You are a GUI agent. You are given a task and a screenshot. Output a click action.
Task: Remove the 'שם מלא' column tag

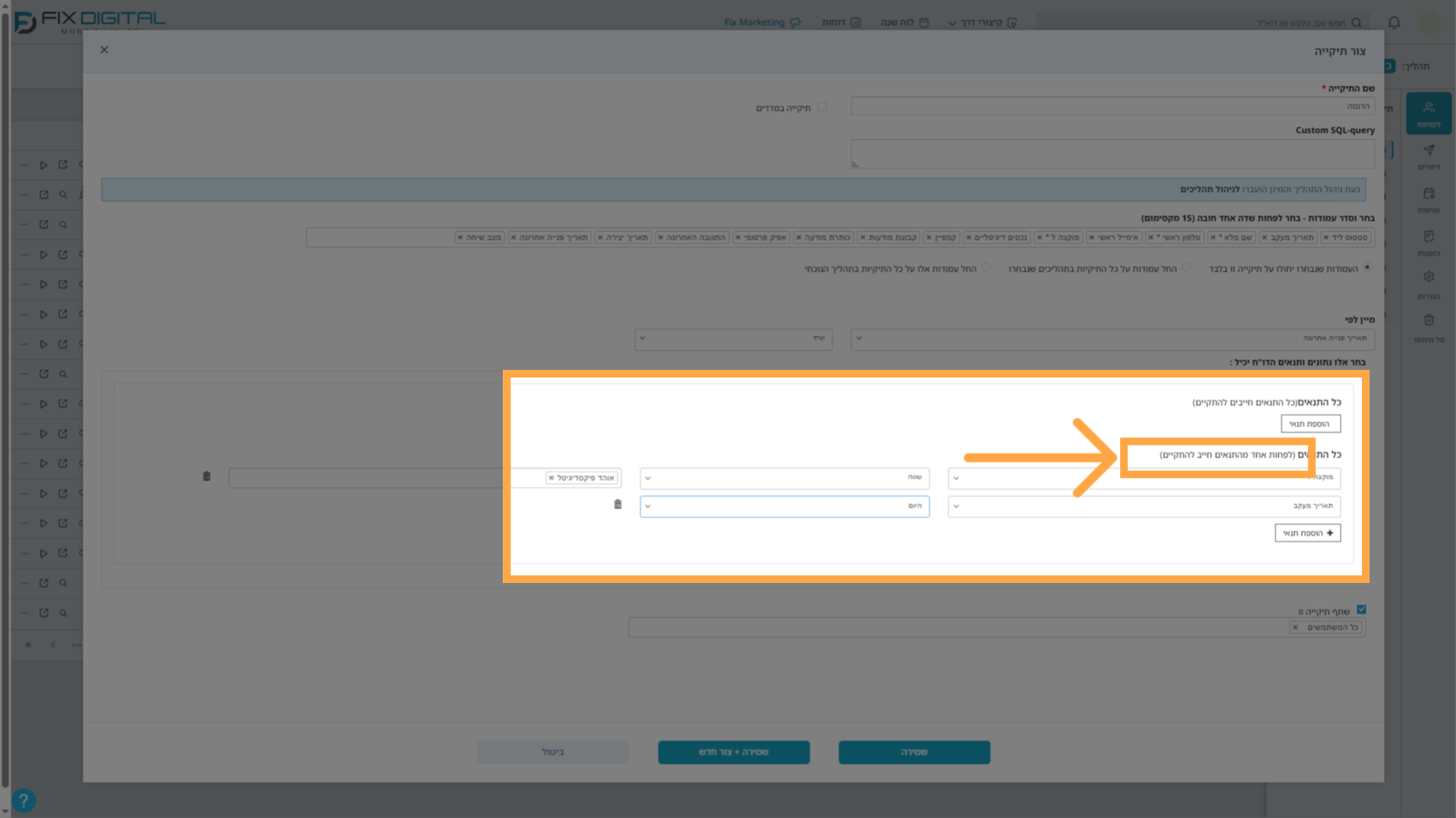point(1213,238)
